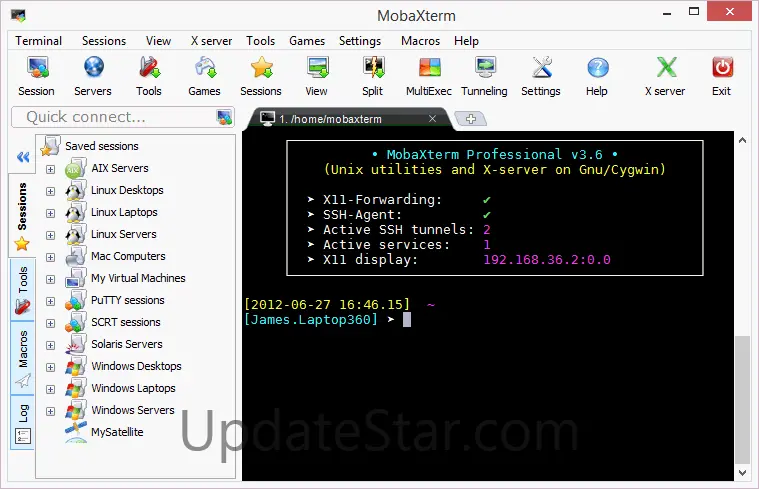Open the Help toolbar icon

(597, 68)
